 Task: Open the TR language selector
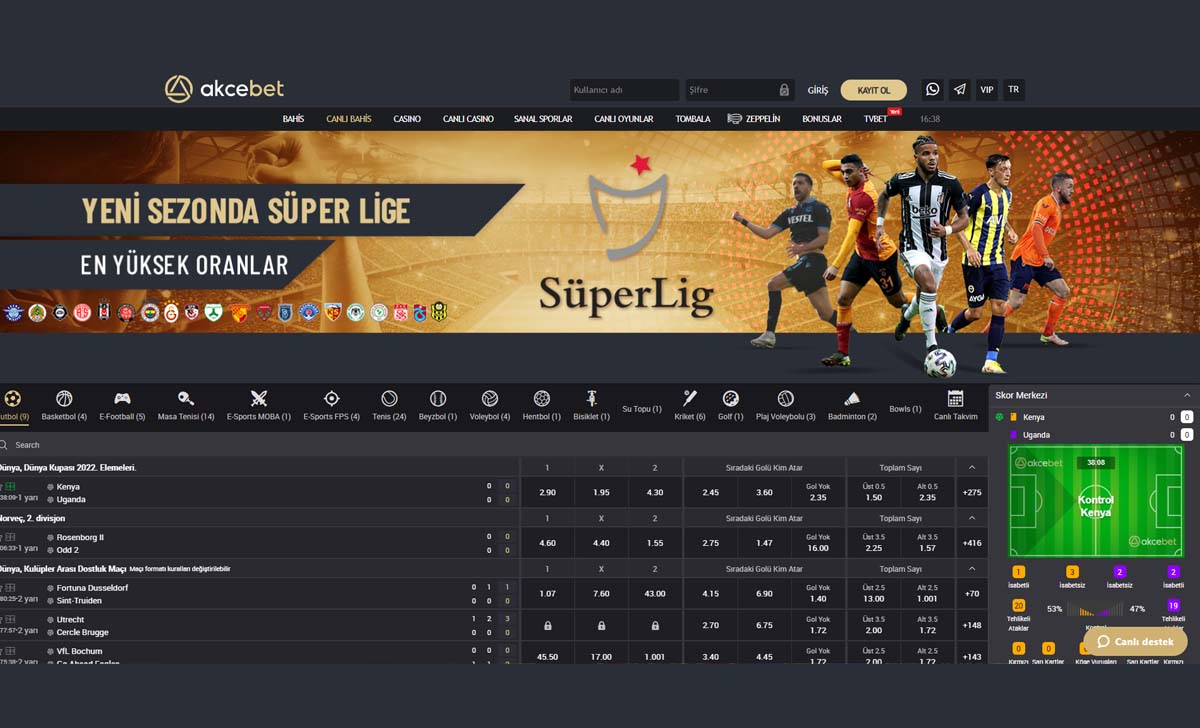coord(1014,89)
